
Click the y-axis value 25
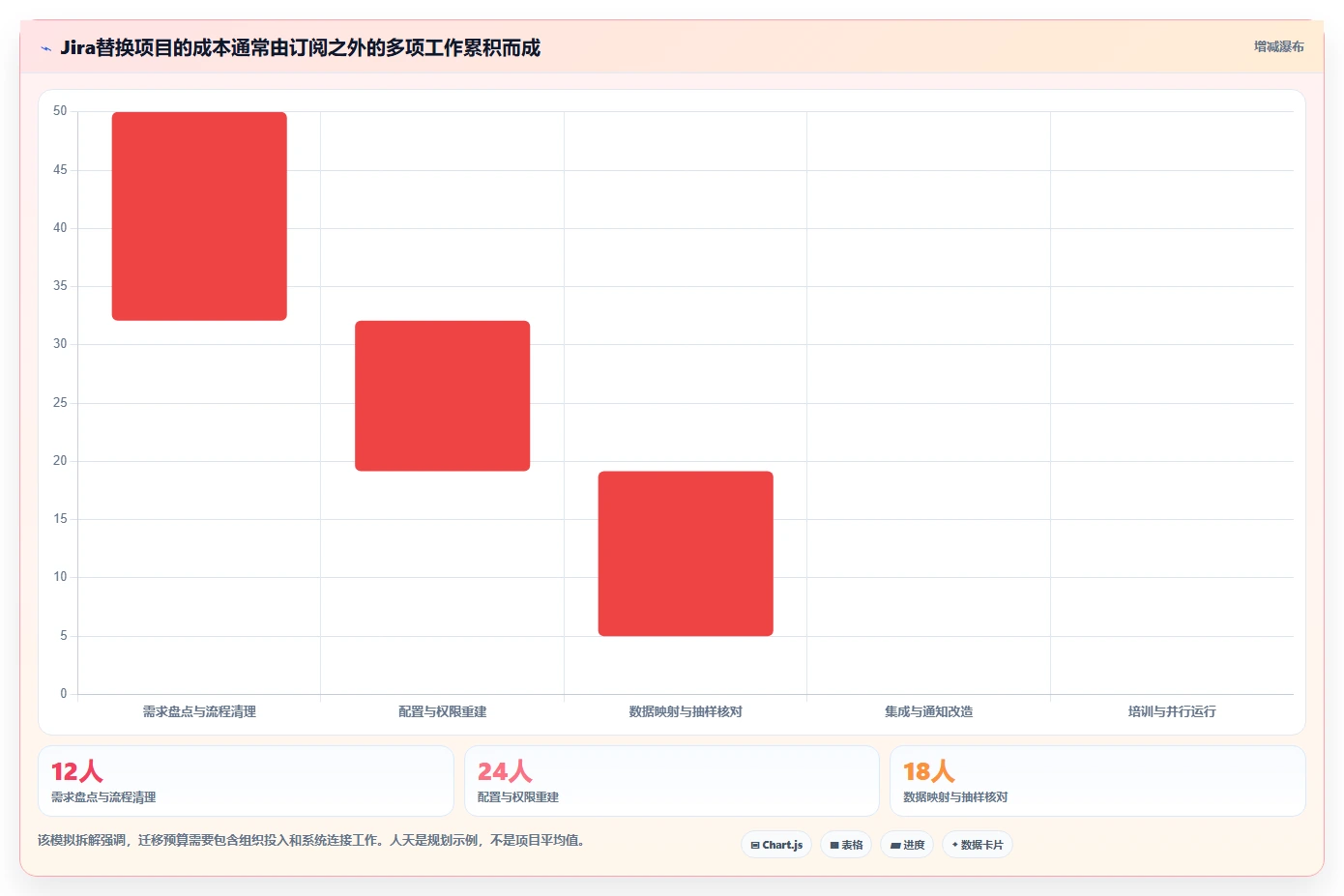click(x=60, y=403)
